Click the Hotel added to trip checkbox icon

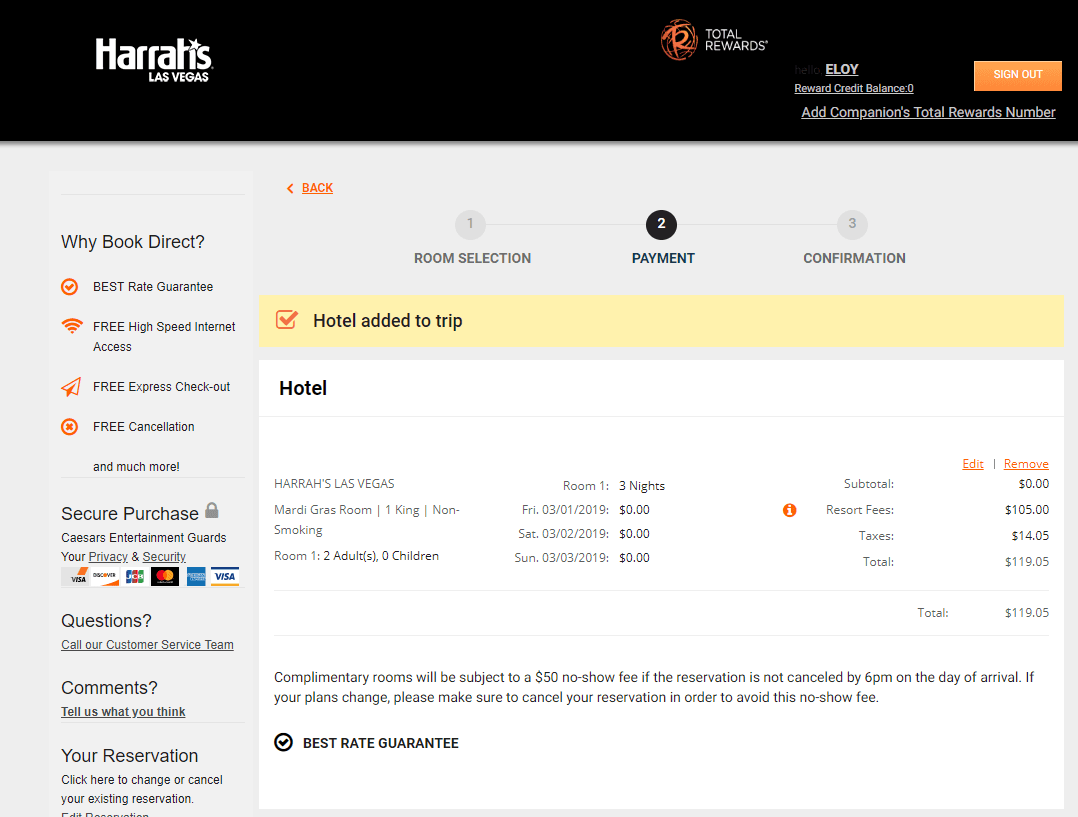click(x=287, y=319)
